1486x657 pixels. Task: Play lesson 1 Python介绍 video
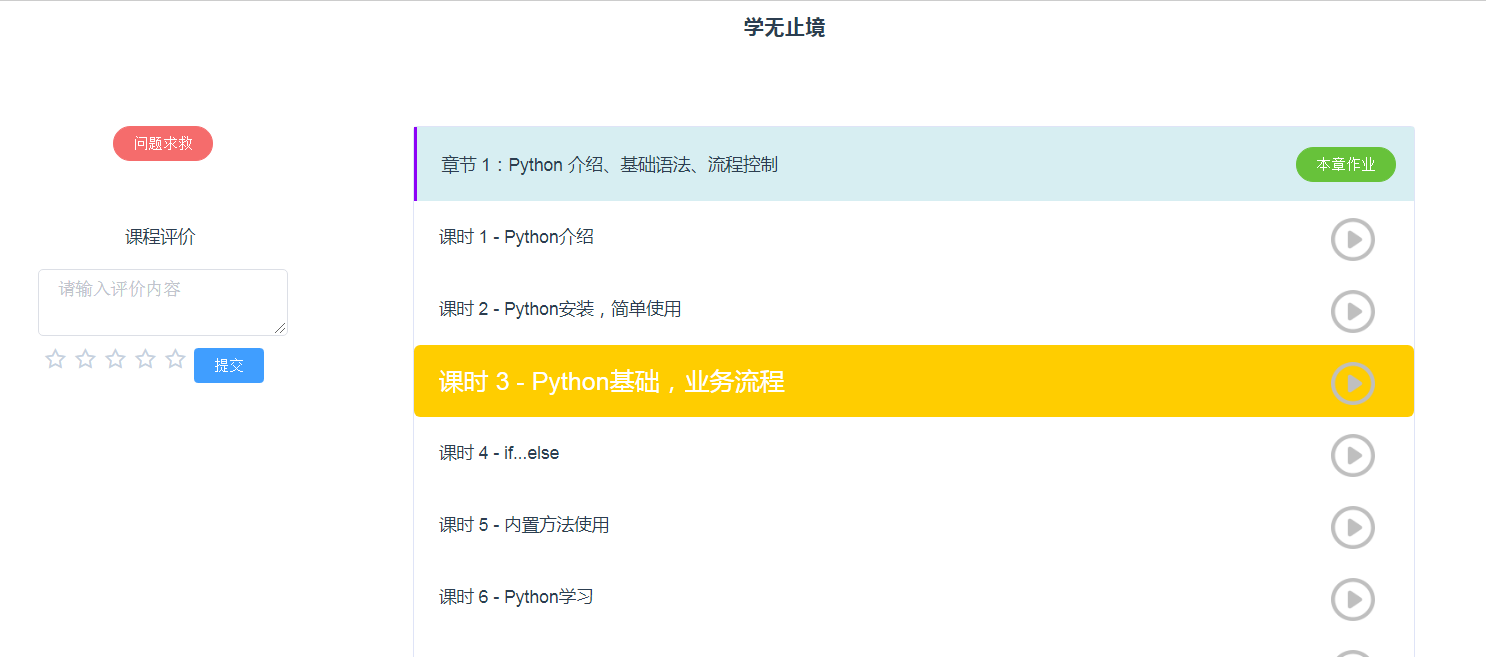tap(1352, 239)
